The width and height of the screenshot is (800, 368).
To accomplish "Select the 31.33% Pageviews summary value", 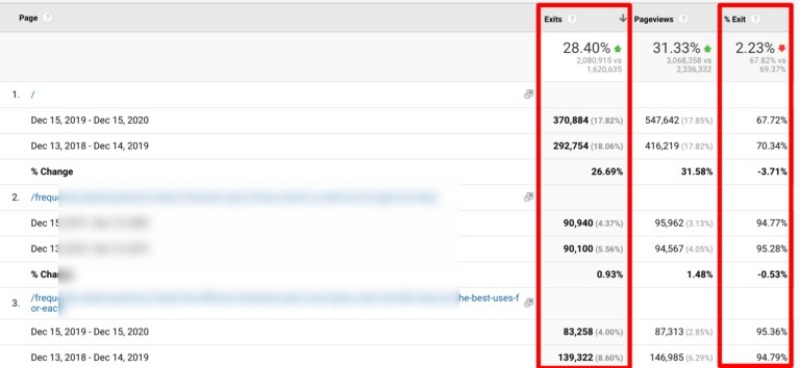I will point(676,48).
